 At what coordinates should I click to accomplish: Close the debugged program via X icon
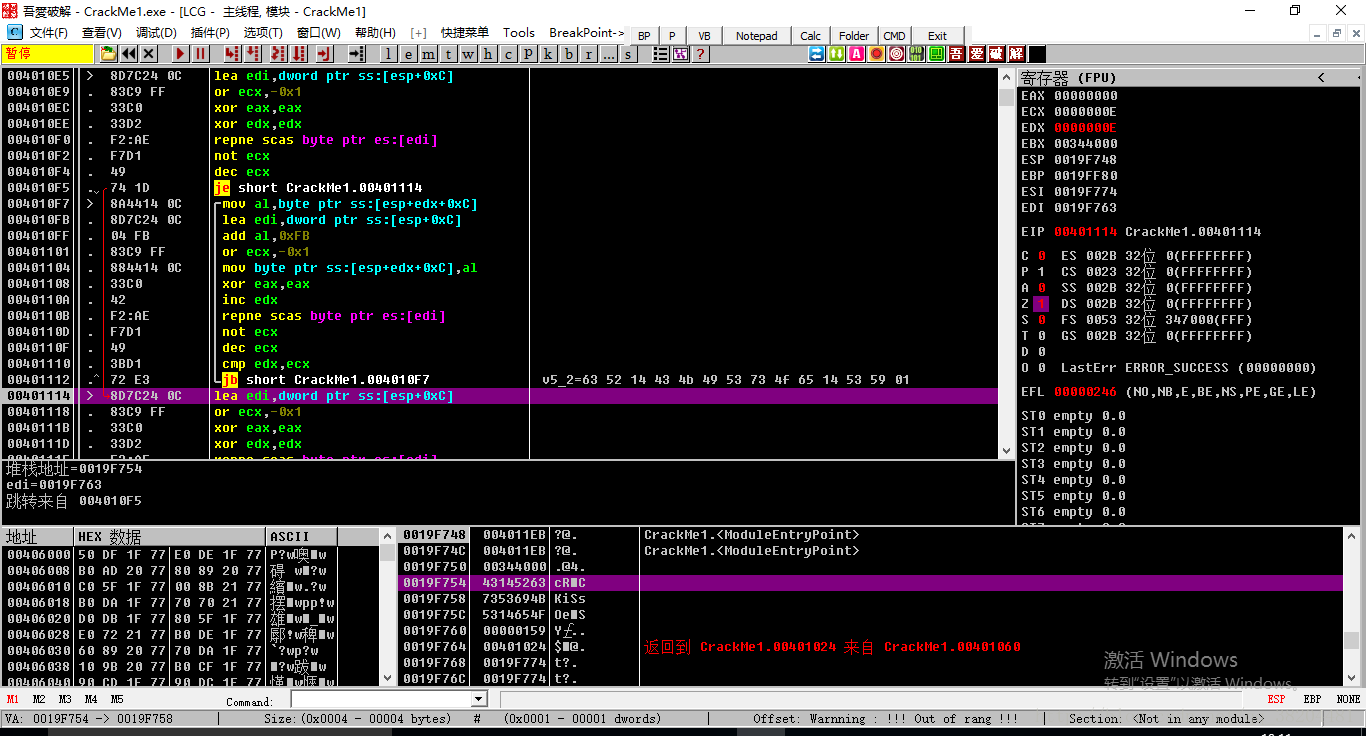click(x=148, y=54)
